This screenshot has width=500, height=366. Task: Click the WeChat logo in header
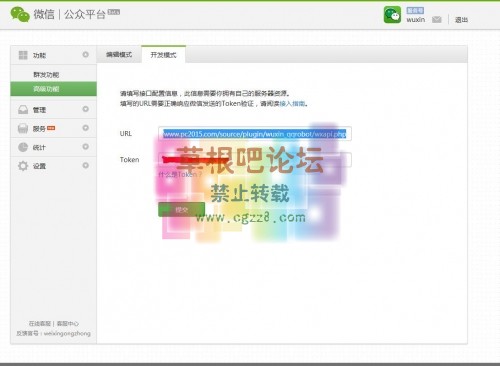pos(20,14)
